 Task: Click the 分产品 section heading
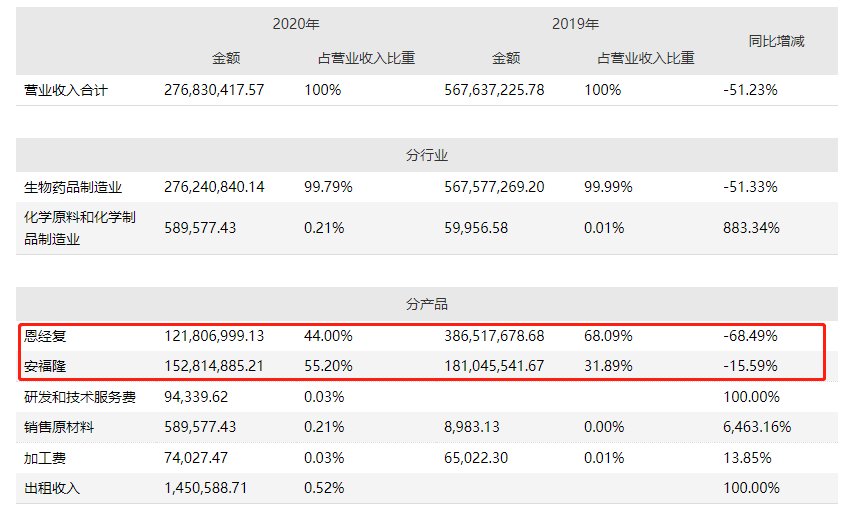pyautogui.click(x=427, y=304)
